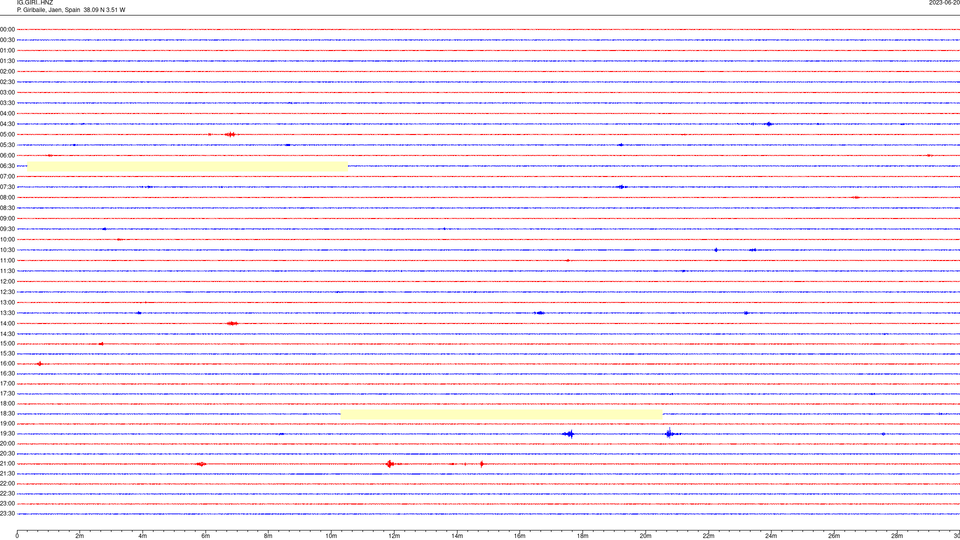Image resolution: width=960 pixels, height=540 pixels.
Task: Click the yellow data gap on the 06:30 trace
Action: pyautogui.click(x=187, y=166)
